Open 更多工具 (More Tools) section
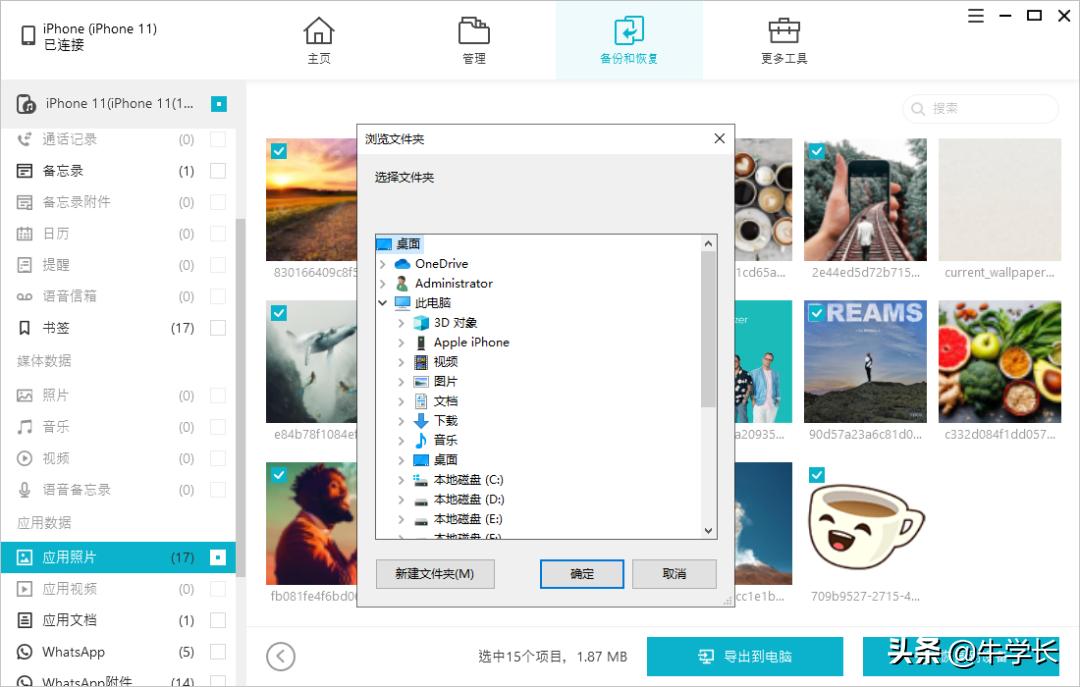 [784, 40]
